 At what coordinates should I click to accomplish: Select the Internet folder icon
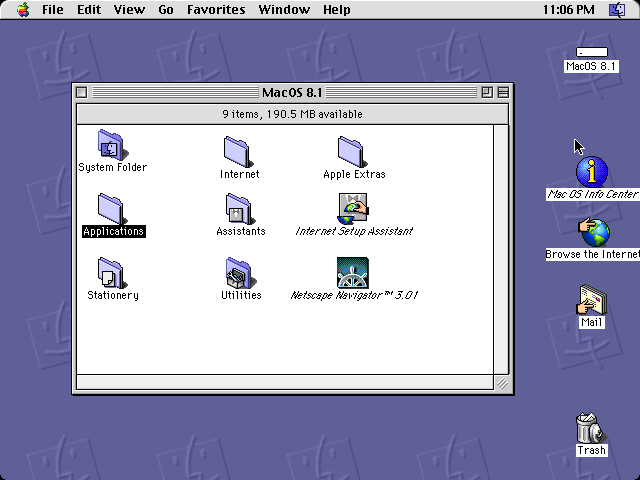[x=238, y=152]
